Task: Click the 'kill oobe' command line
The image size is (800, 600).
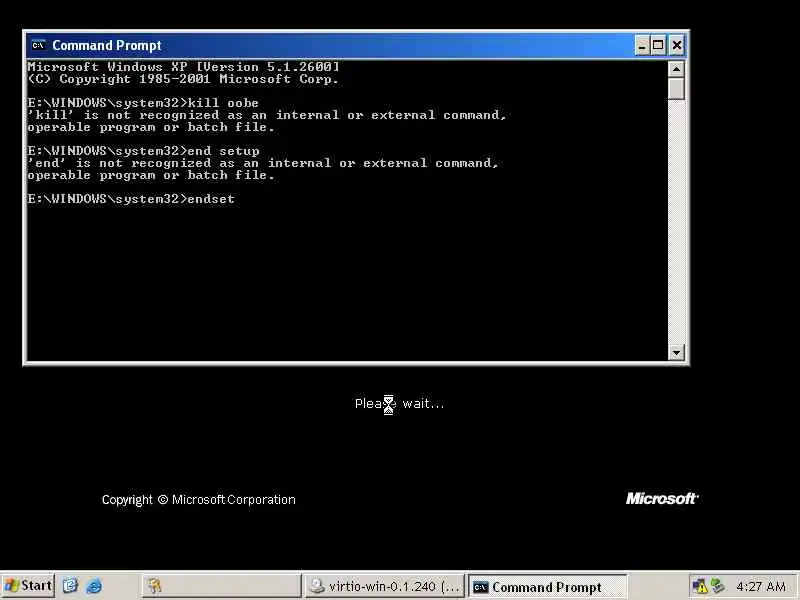Action: click(x=143, y=103)
